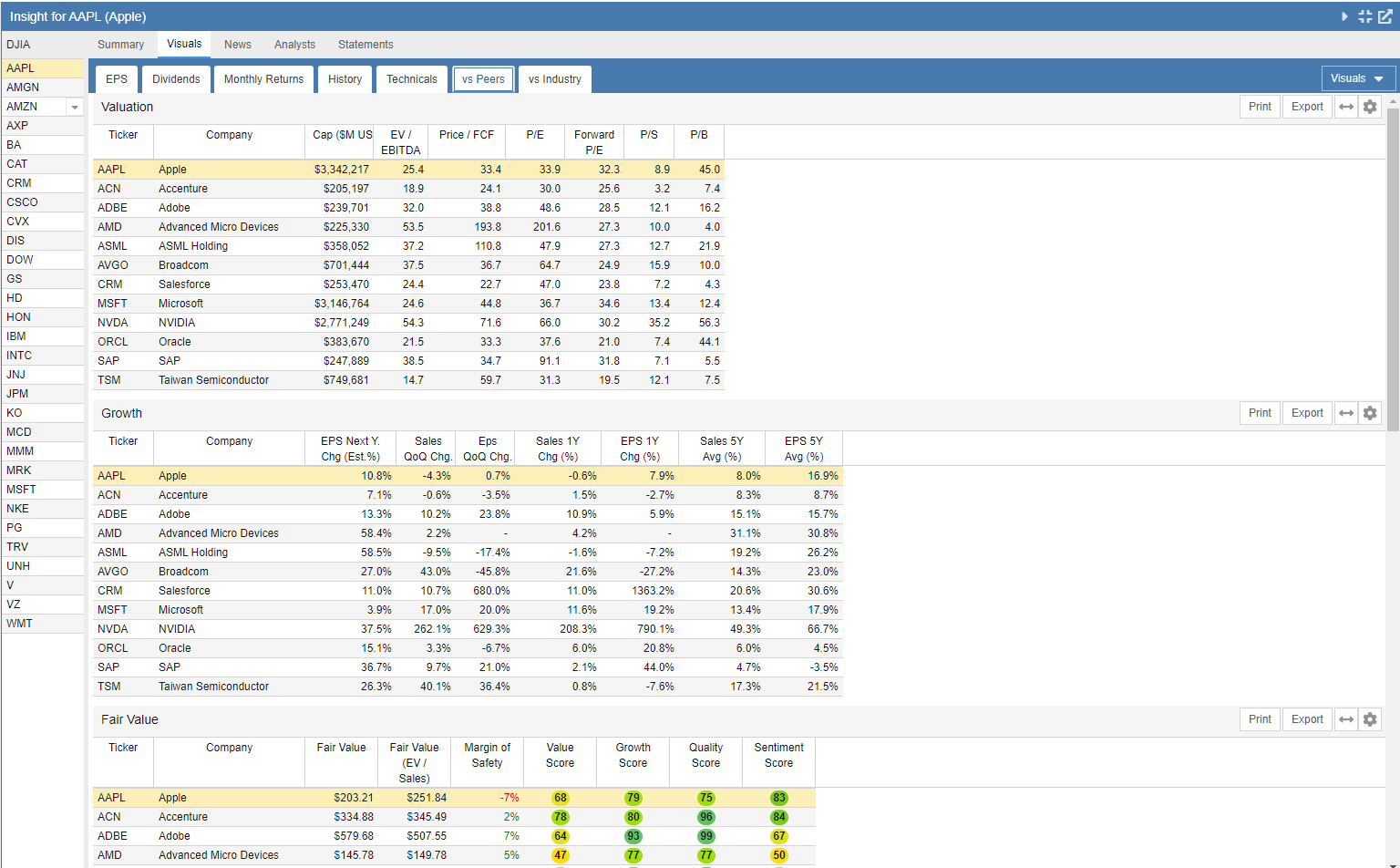The height and width of the screenshot is (868, 1400).
Task: Click Oracle row in Growth table
Action: 468,648
